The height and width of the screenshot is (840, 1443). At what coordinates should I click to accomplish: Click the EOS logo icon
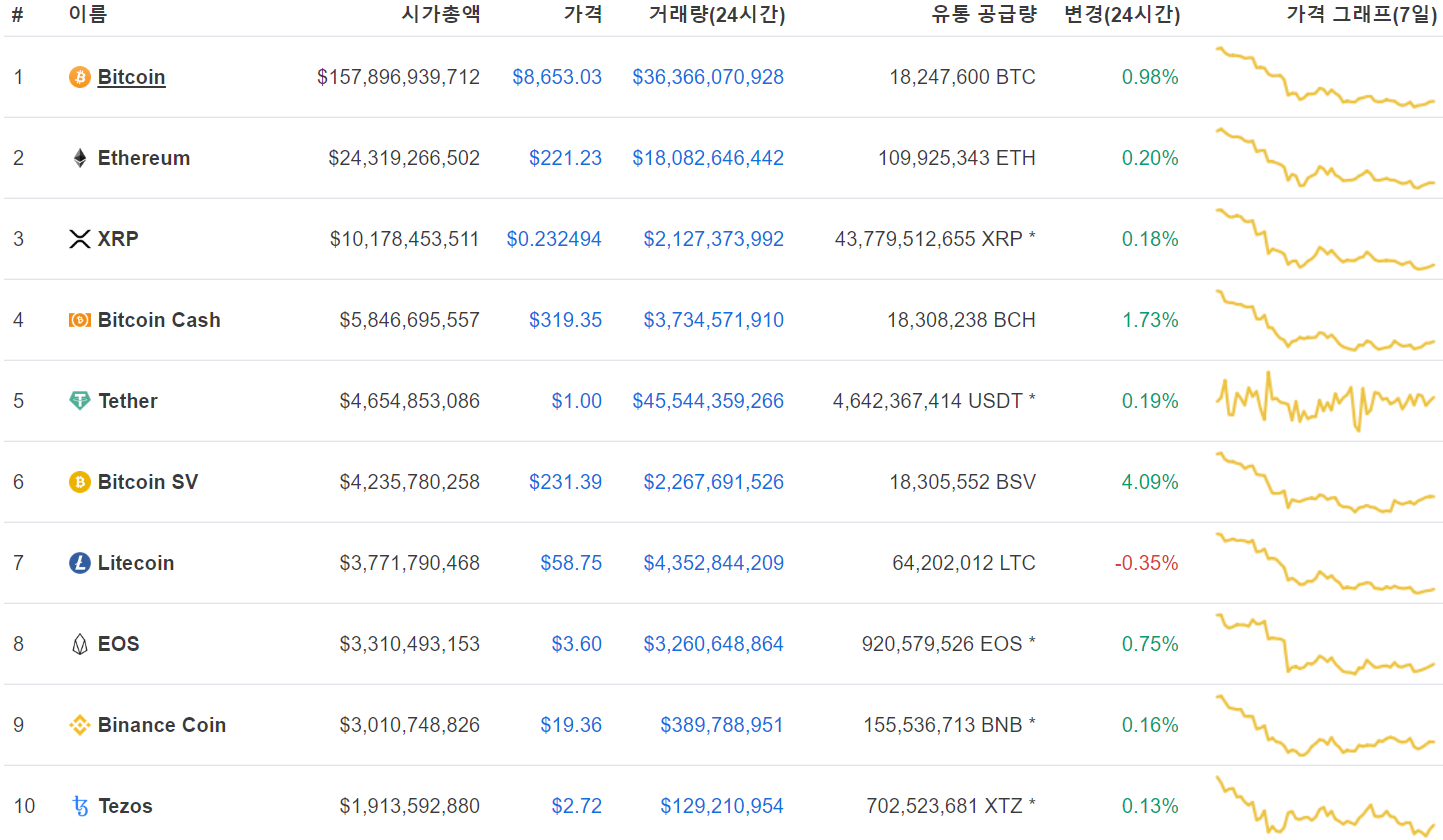(x=79, y=644)
